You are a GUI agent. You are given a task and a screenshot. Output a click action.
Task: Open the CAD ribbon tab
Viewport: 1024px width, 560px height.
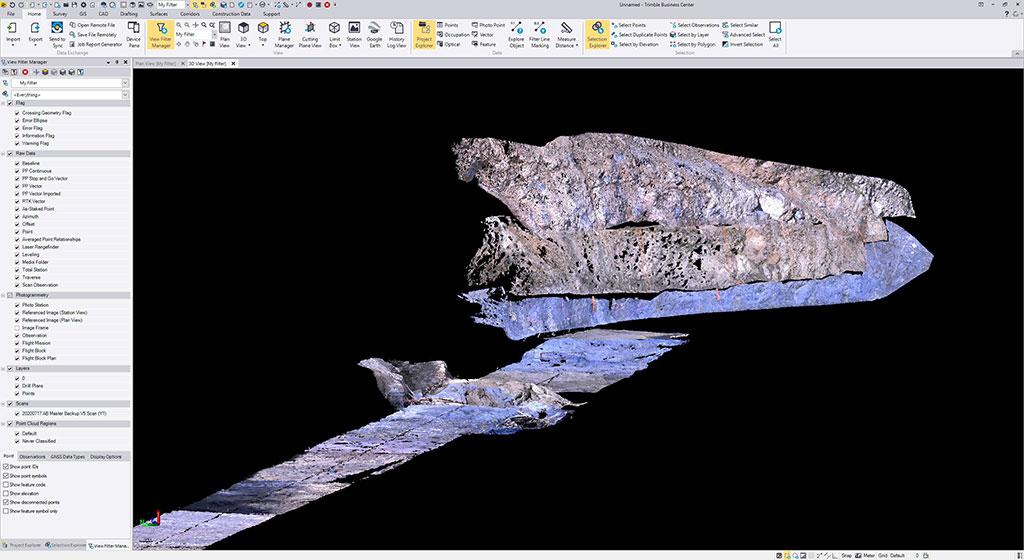(103, 14)
